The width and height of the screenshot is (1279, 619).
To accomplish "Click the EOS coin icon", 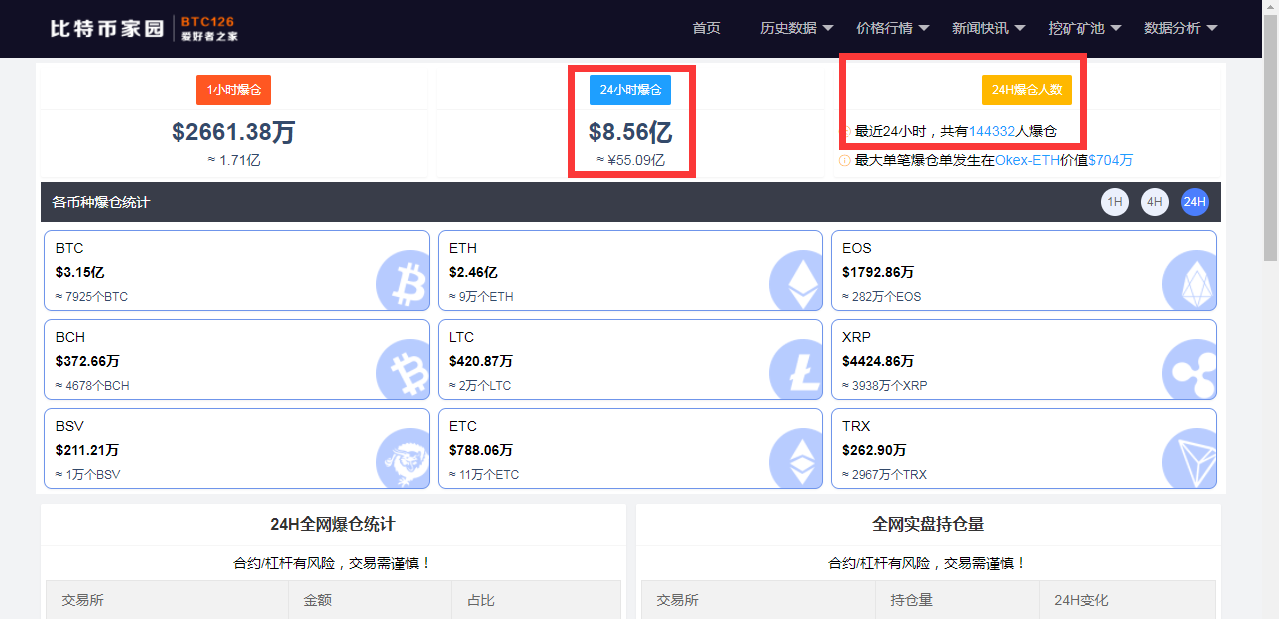I will click(1189, 280).
